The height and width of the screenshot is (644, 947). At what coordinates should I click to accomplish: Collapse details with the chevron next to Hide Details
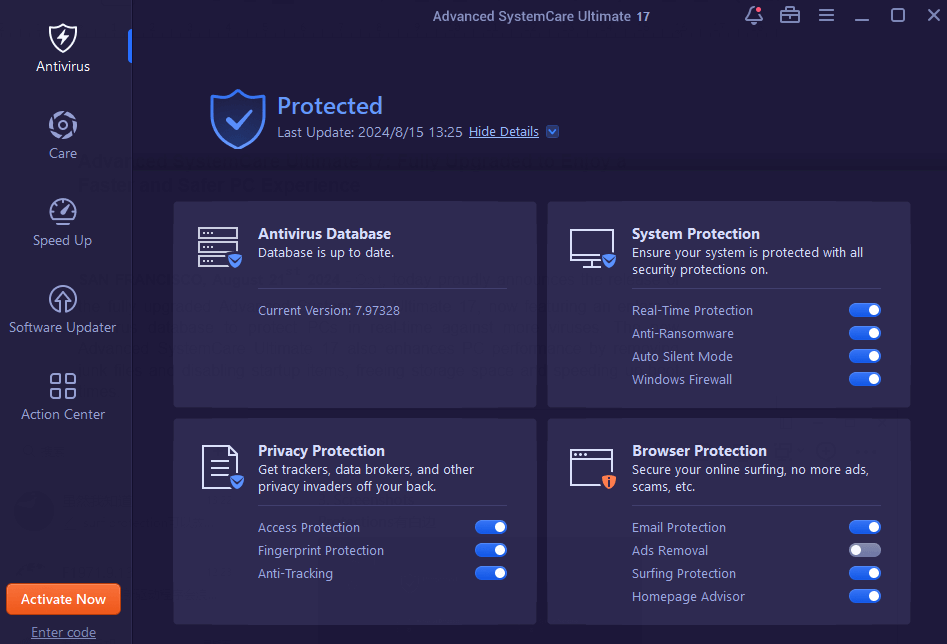pos(553,132)
